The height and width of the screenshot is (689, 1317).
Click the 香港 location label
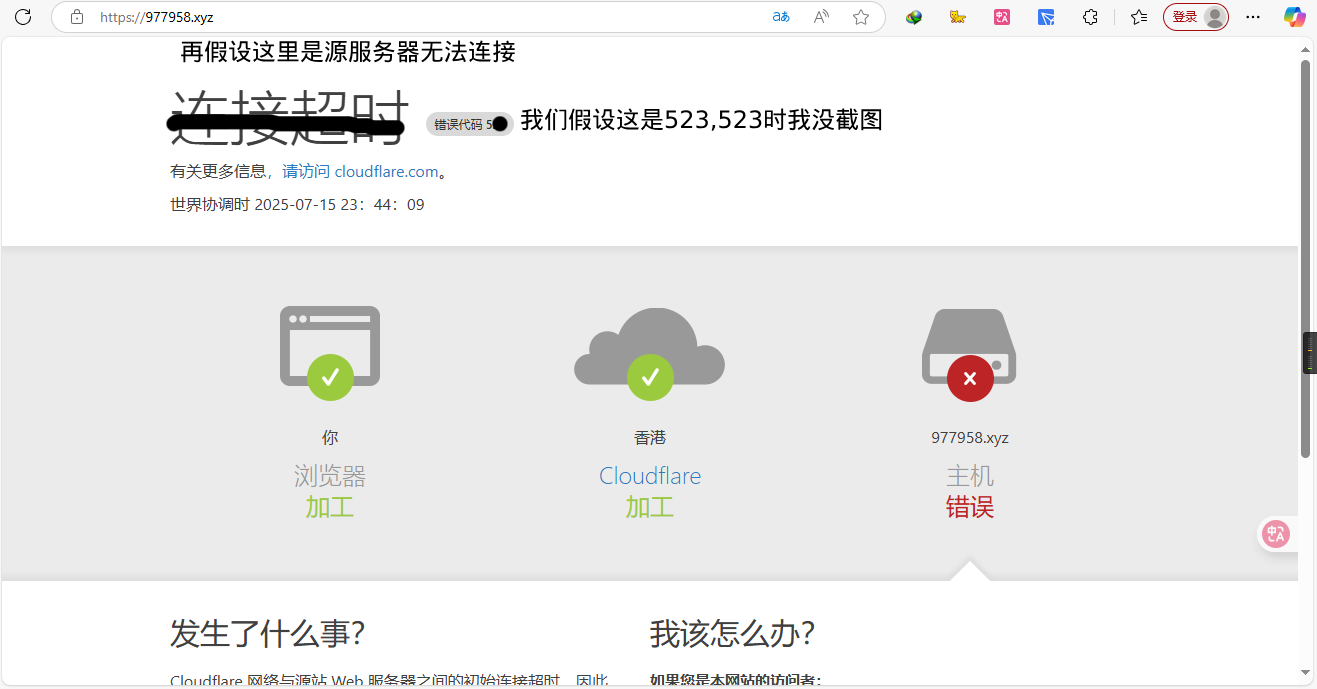click(650, 438)
